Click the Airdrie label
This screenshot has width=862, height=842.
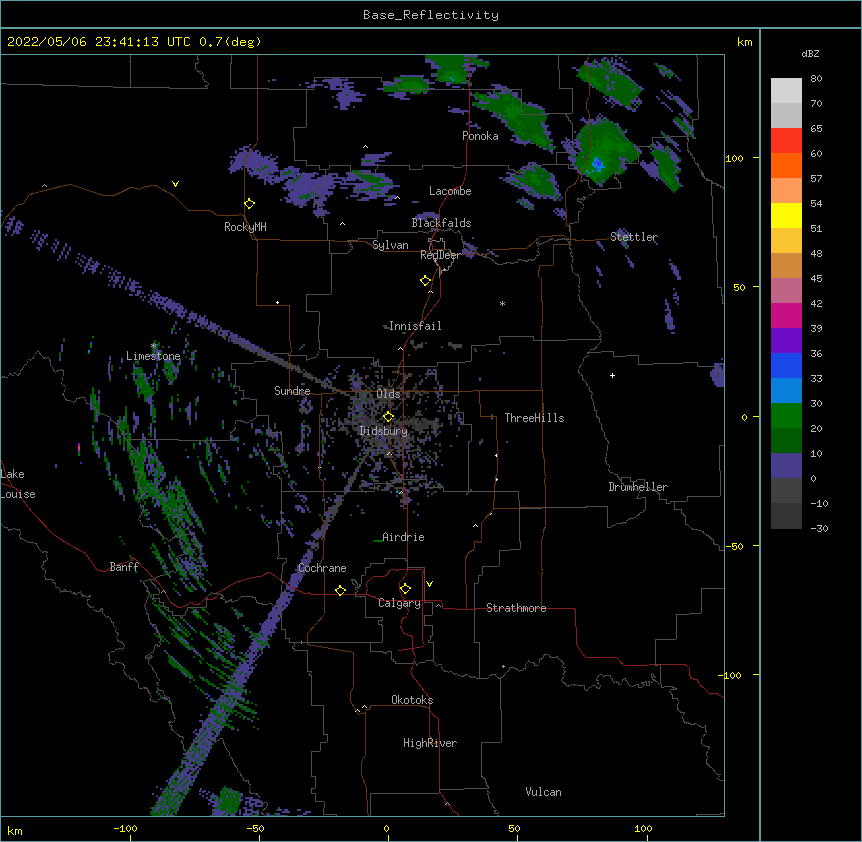403,537
